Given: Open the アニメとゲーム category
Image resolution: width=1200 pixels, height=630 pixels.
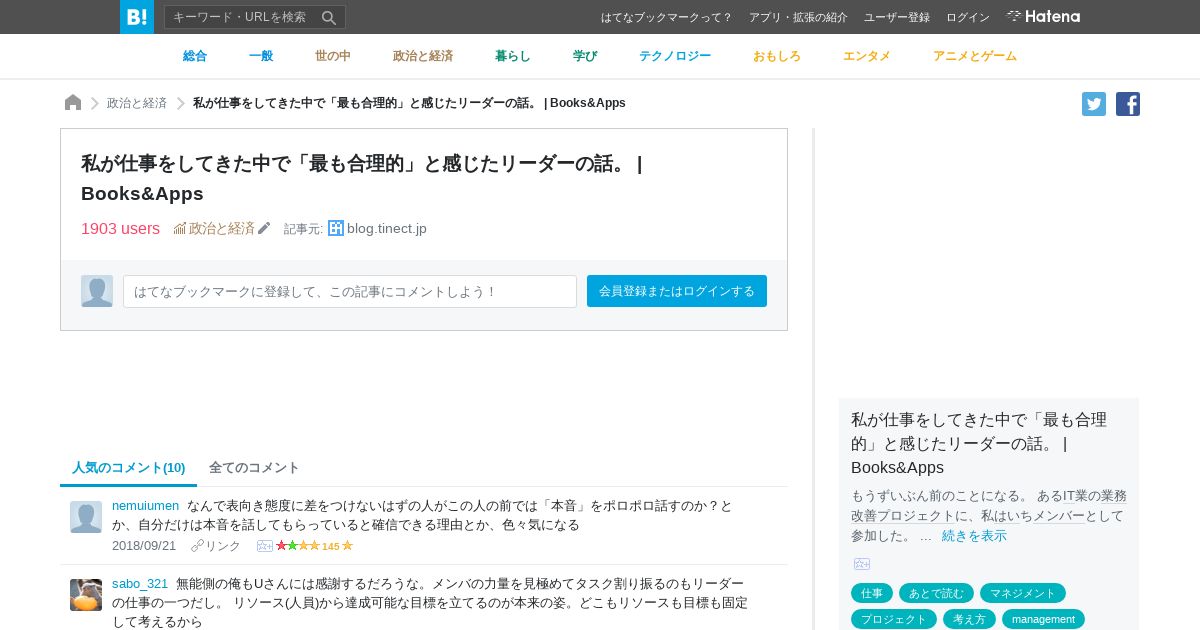Looking at the screenshot, I should click(975, 56).
